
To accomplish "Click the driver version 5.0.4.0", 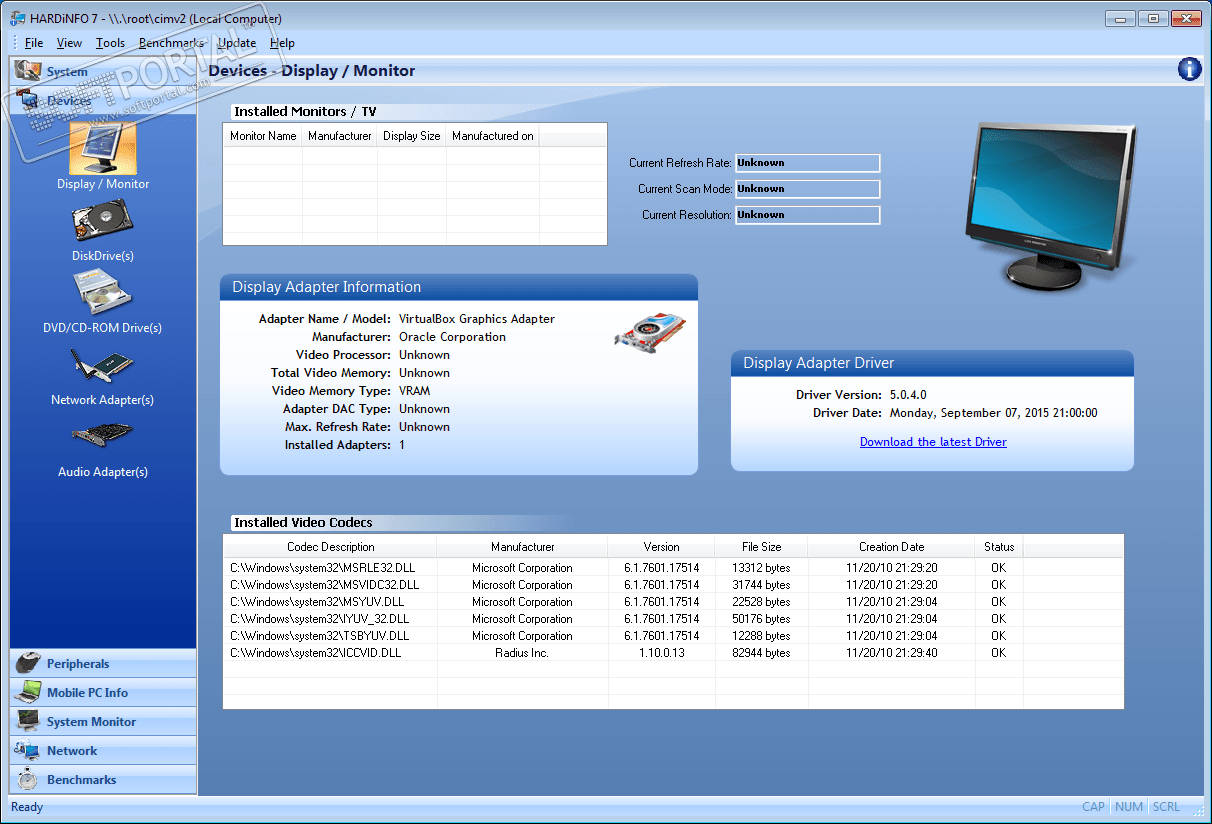I will click(x=907, y=395).
